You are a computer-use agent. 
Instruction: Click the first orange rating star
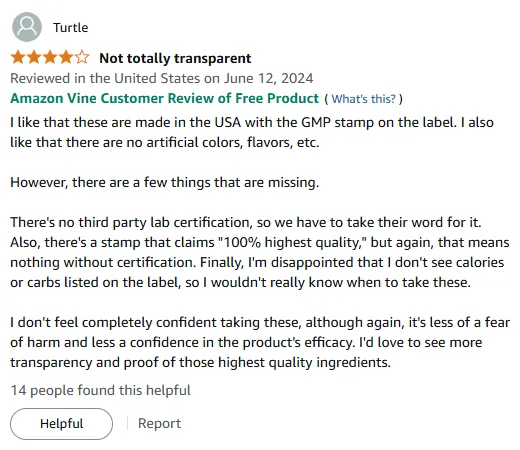point(18,58)
